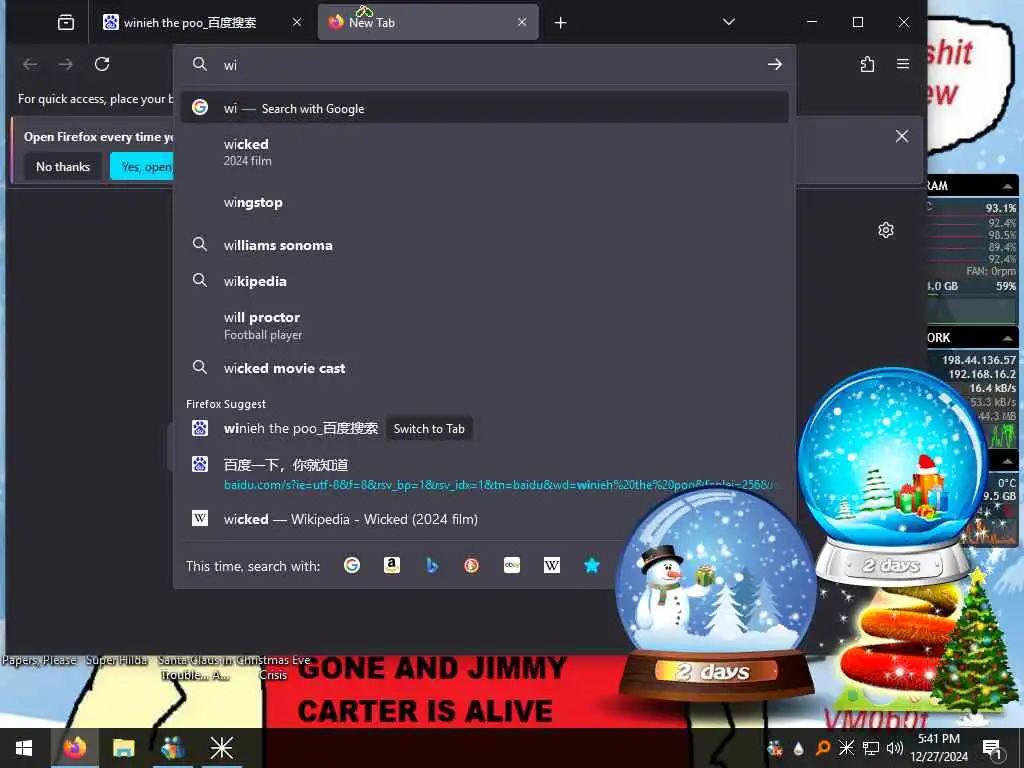Search bookmarks with the star icon

tap(592, 565)
